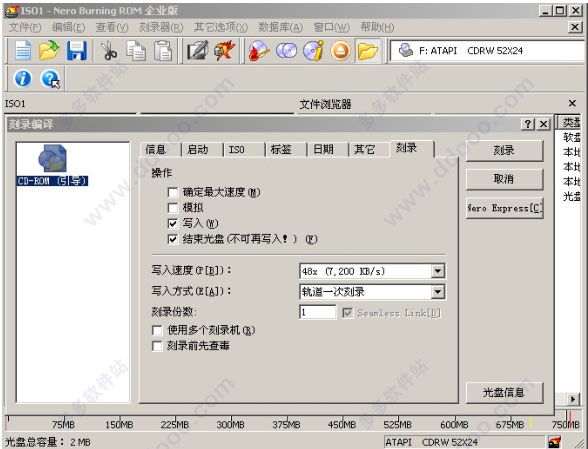Click the blue Information icon

click(22, 78)
